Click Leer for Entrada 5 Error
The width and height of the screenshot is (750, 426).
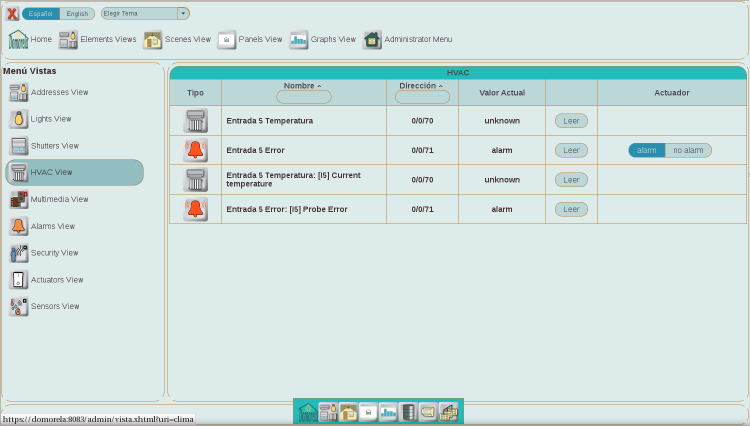coord(571,150)
